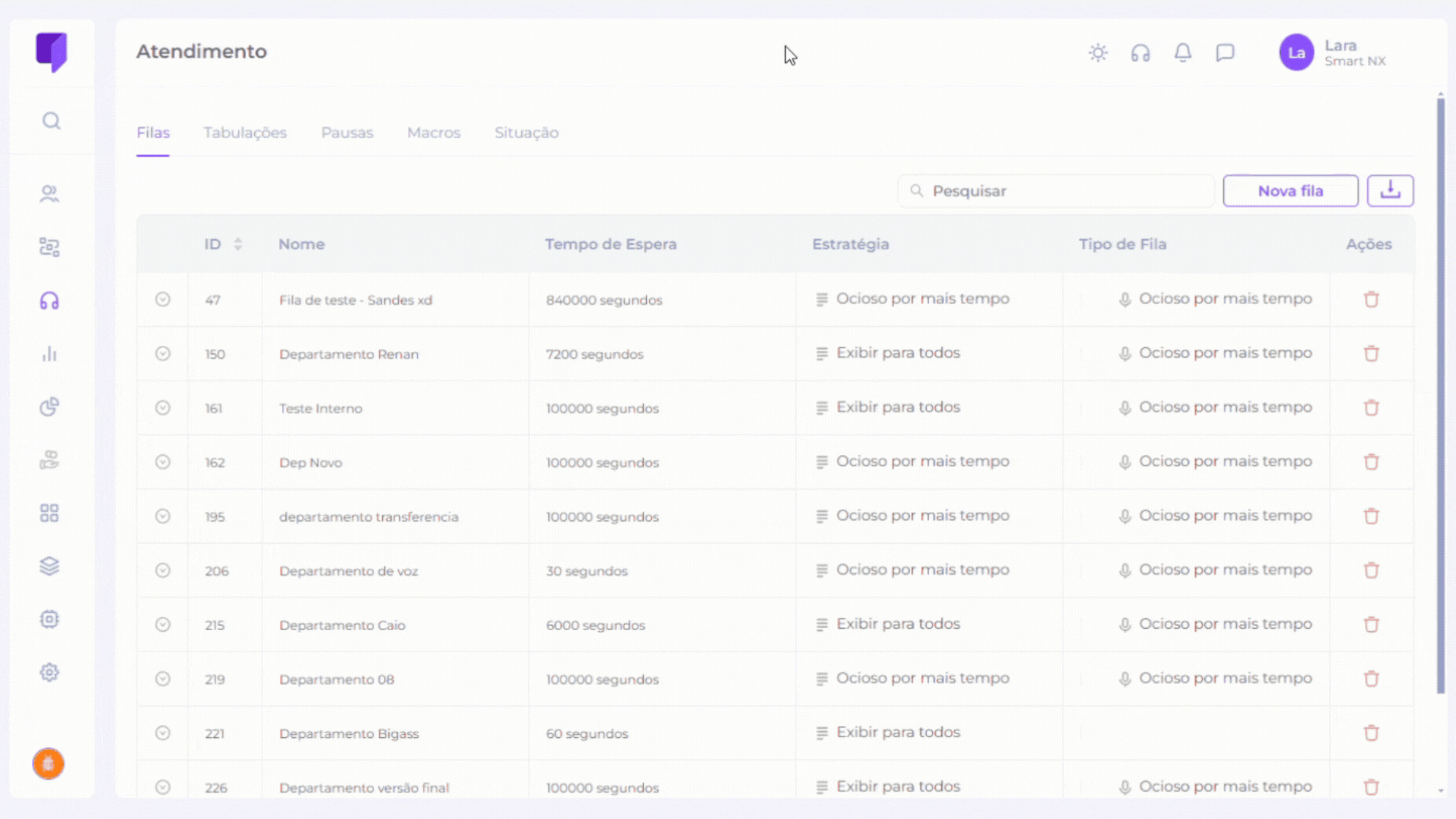Open the chat bubble icon in header
1456x819 pixels.
(1225, 53)
